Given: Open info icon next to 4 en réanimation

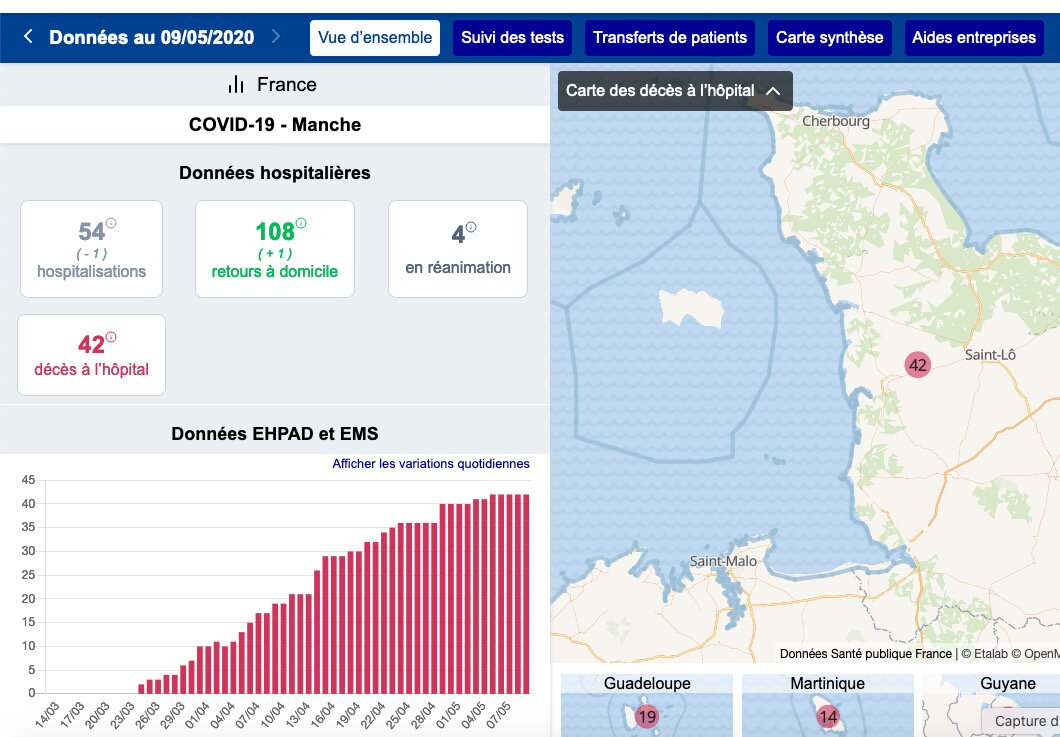Looking at the screenshot, I should pos(471,227).
